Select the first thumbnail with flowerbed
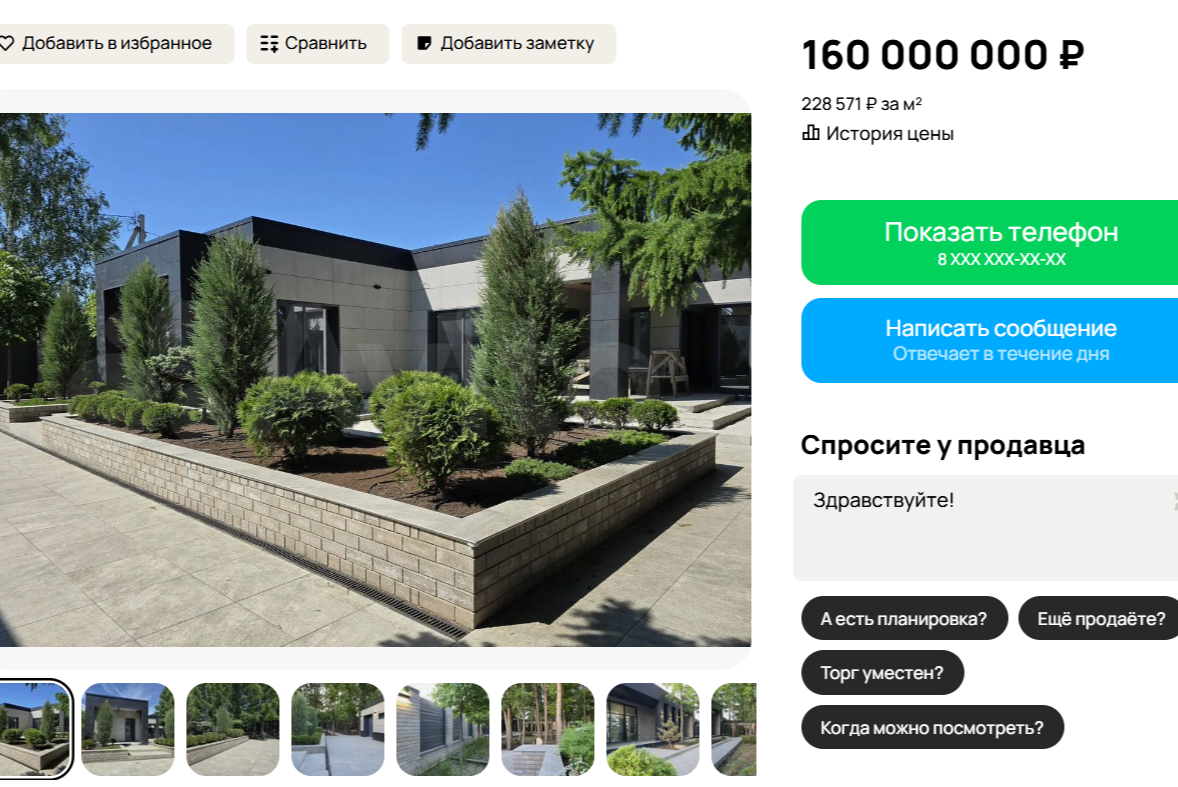 35,729
